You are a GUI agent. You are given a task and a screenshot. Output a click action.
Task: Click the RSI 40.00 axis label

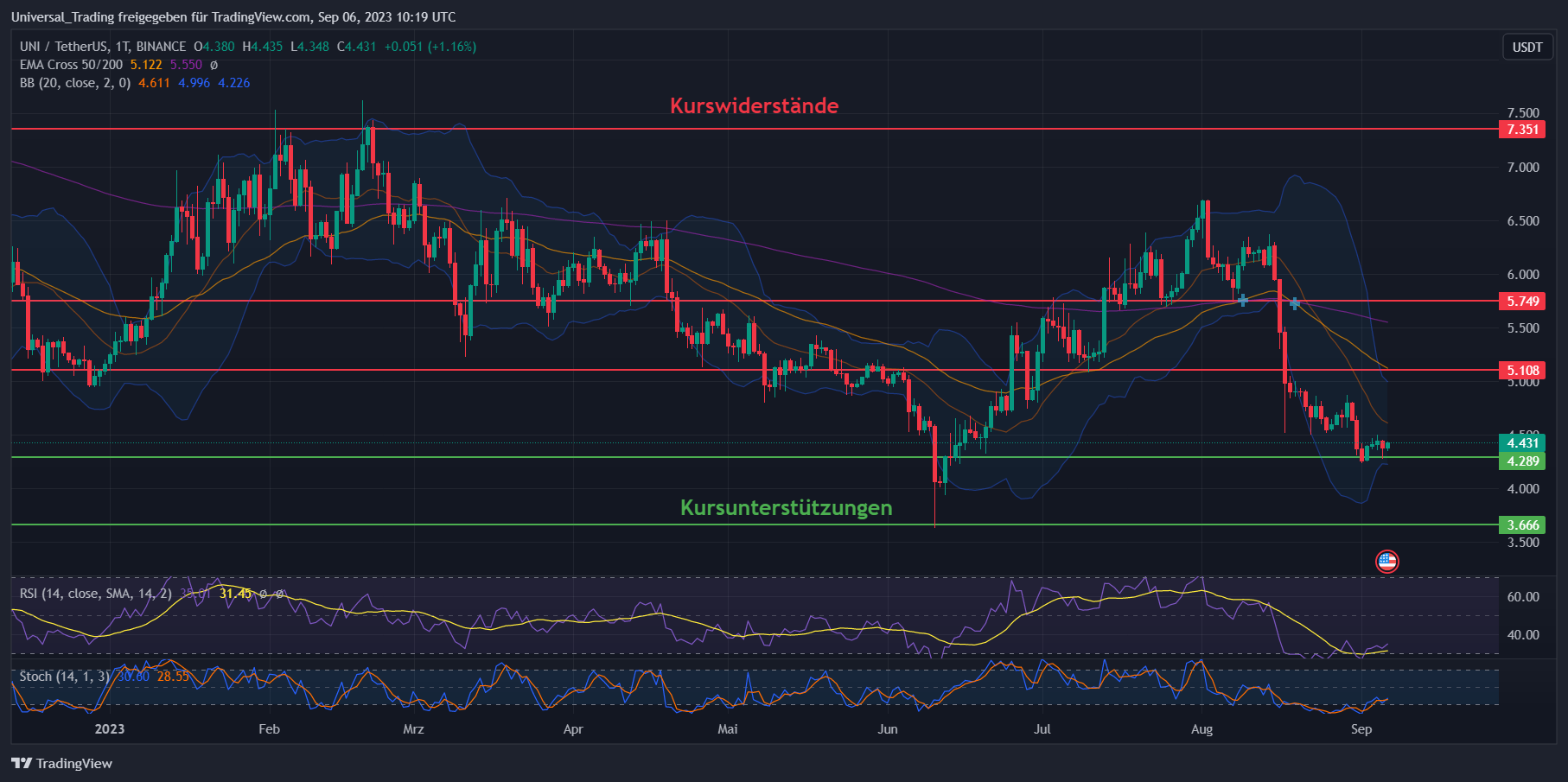coord(1523,635)
